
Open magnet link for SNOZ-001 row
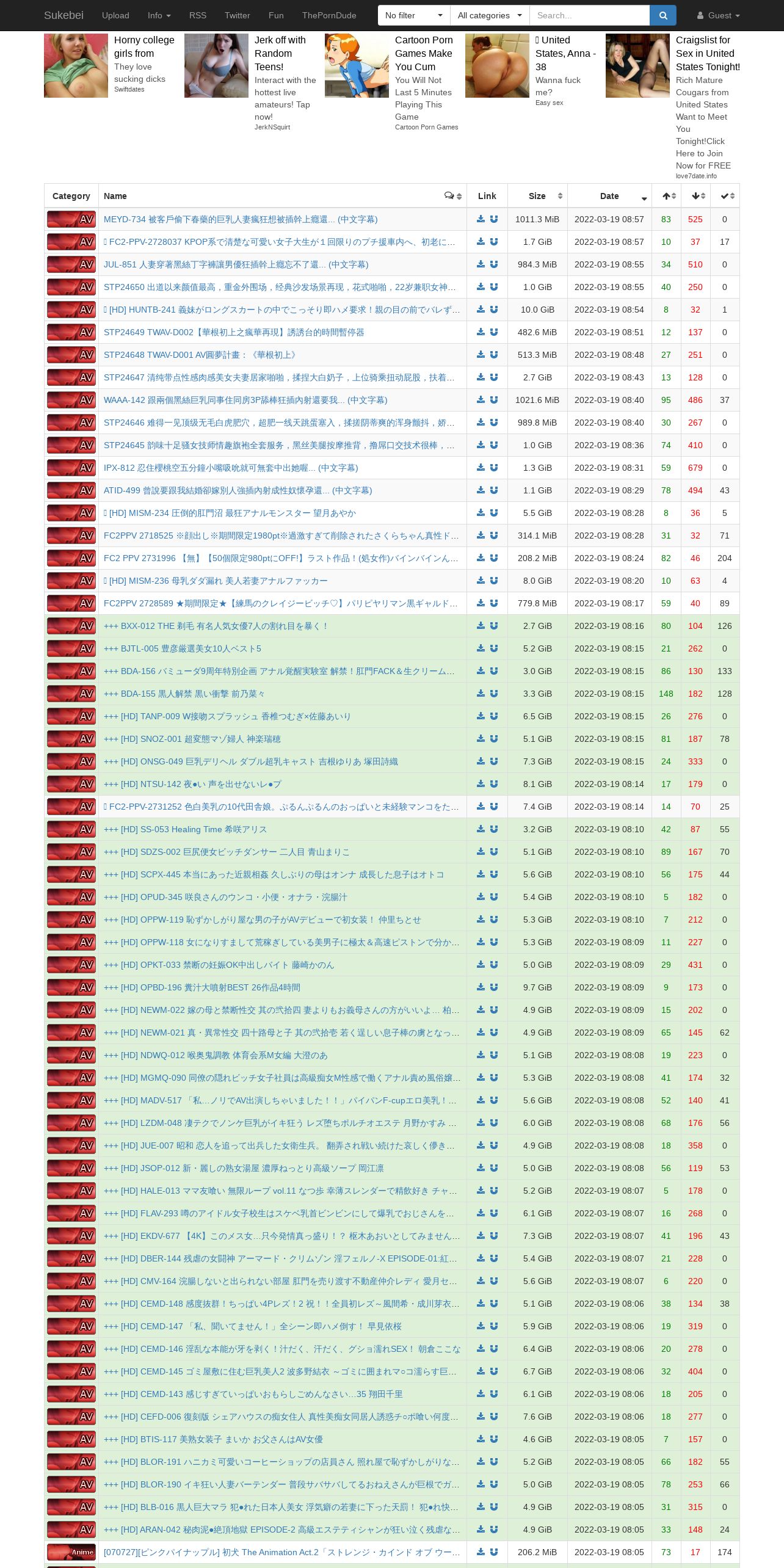pyautogui.click(x=494, y=739)
